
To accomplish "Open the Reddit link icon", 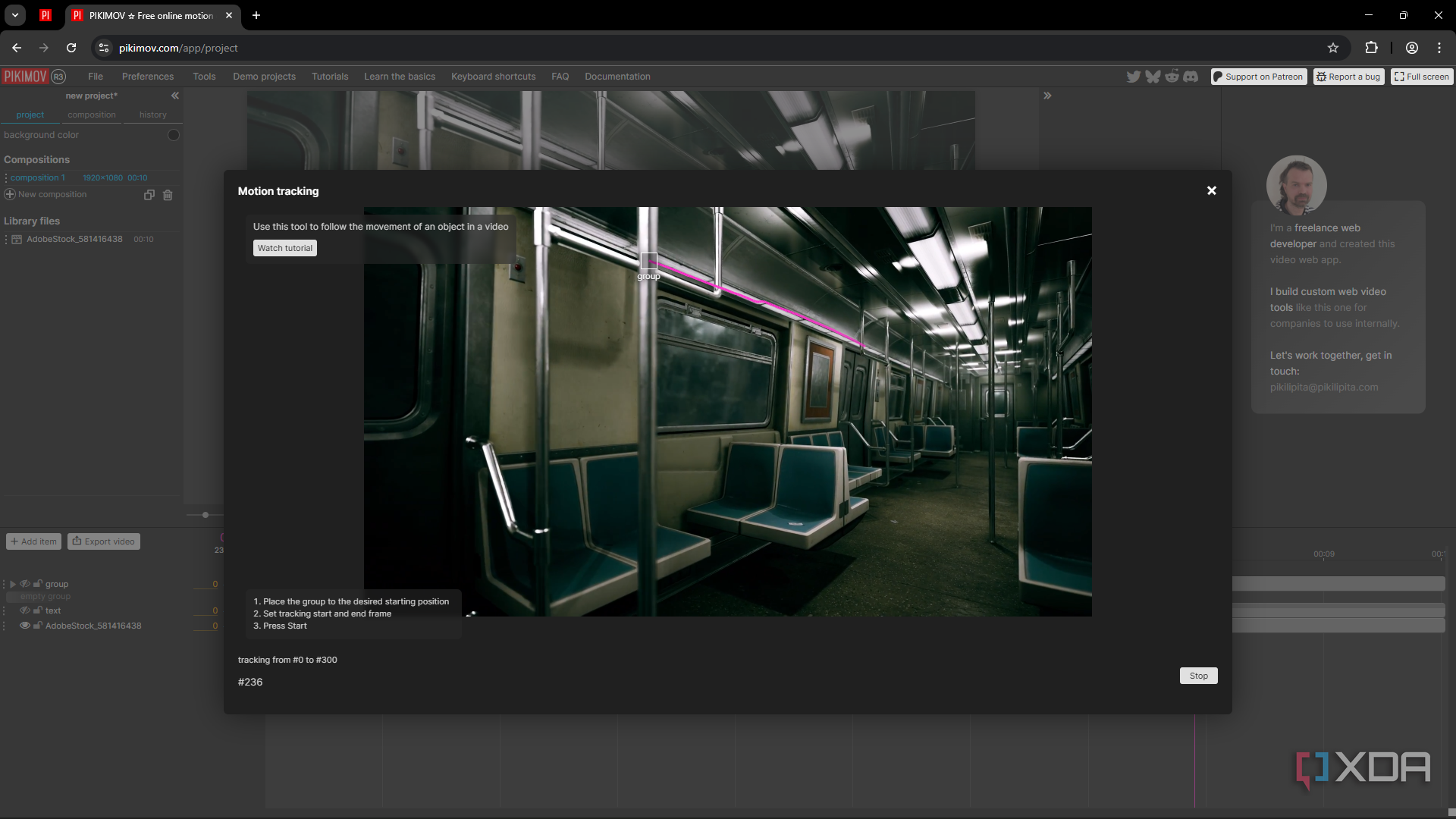I will point(1172,77).
